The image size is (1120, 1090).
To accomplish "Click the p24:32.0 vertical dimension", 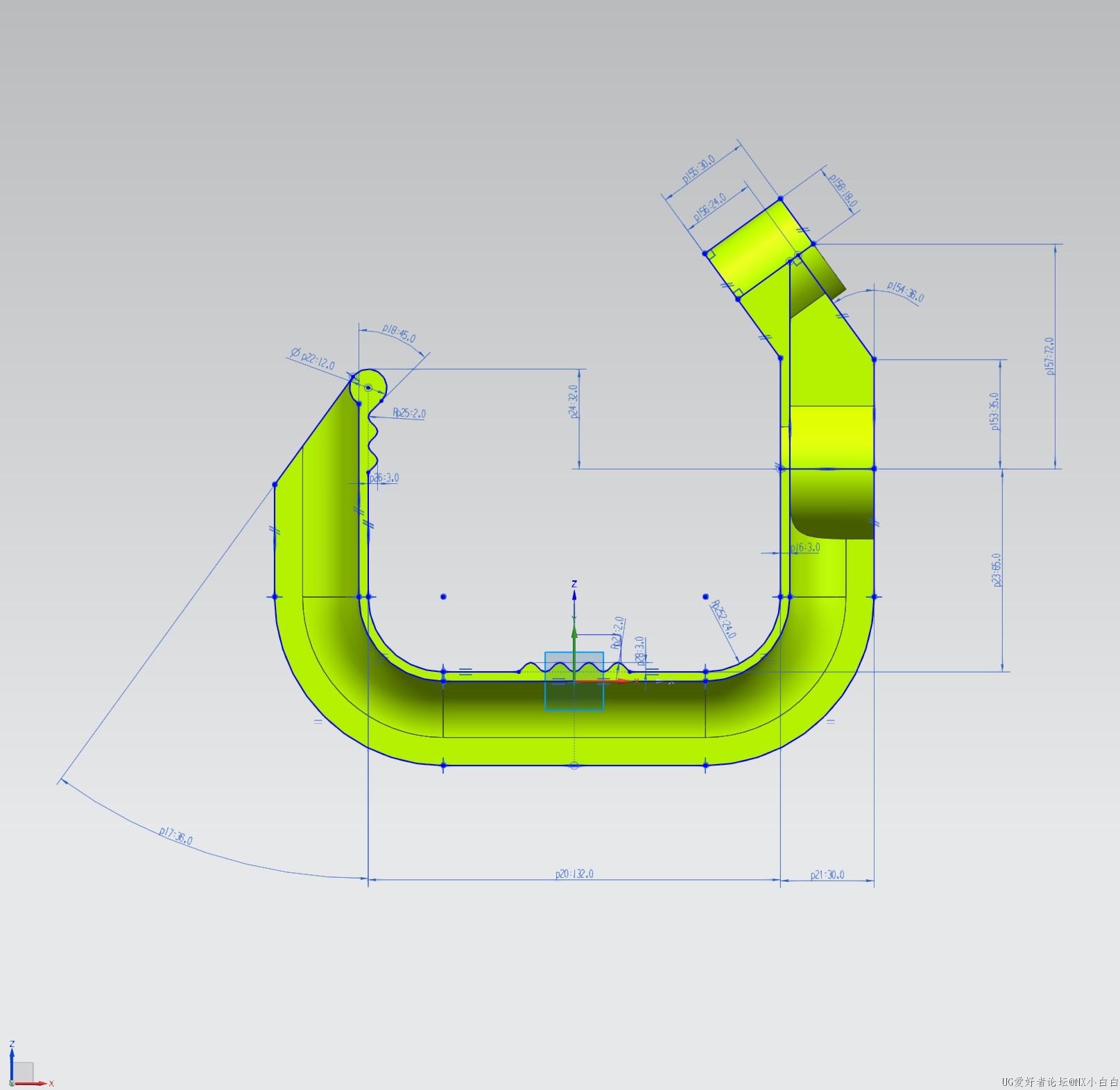I will 574,401.
